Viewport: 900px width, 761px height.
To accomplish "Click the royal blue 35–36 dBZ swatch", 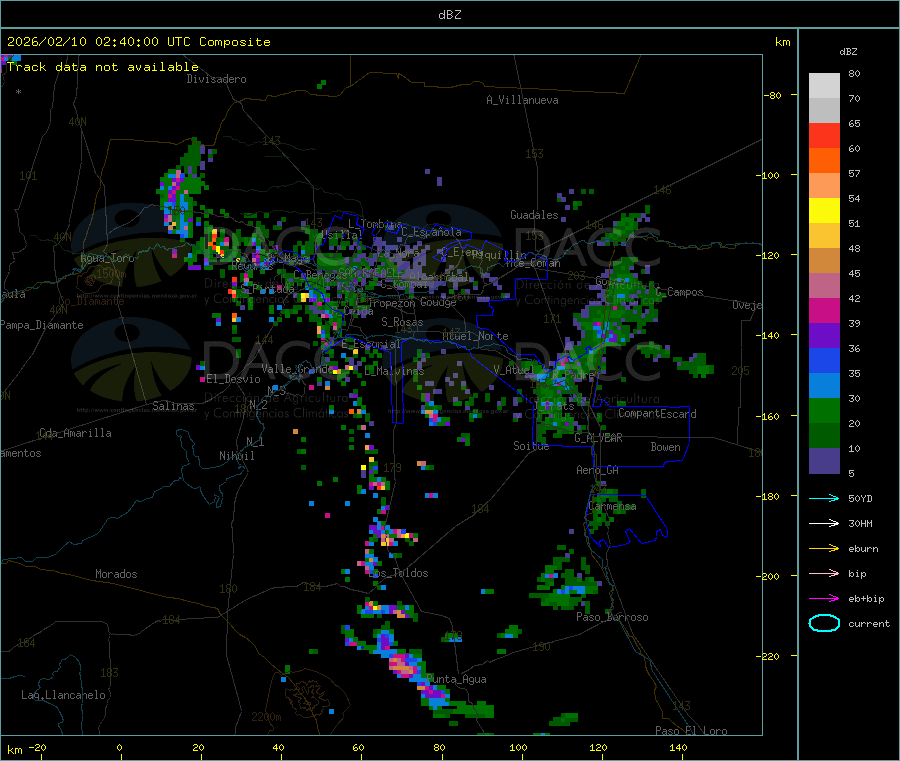I will tap(824, 360).
